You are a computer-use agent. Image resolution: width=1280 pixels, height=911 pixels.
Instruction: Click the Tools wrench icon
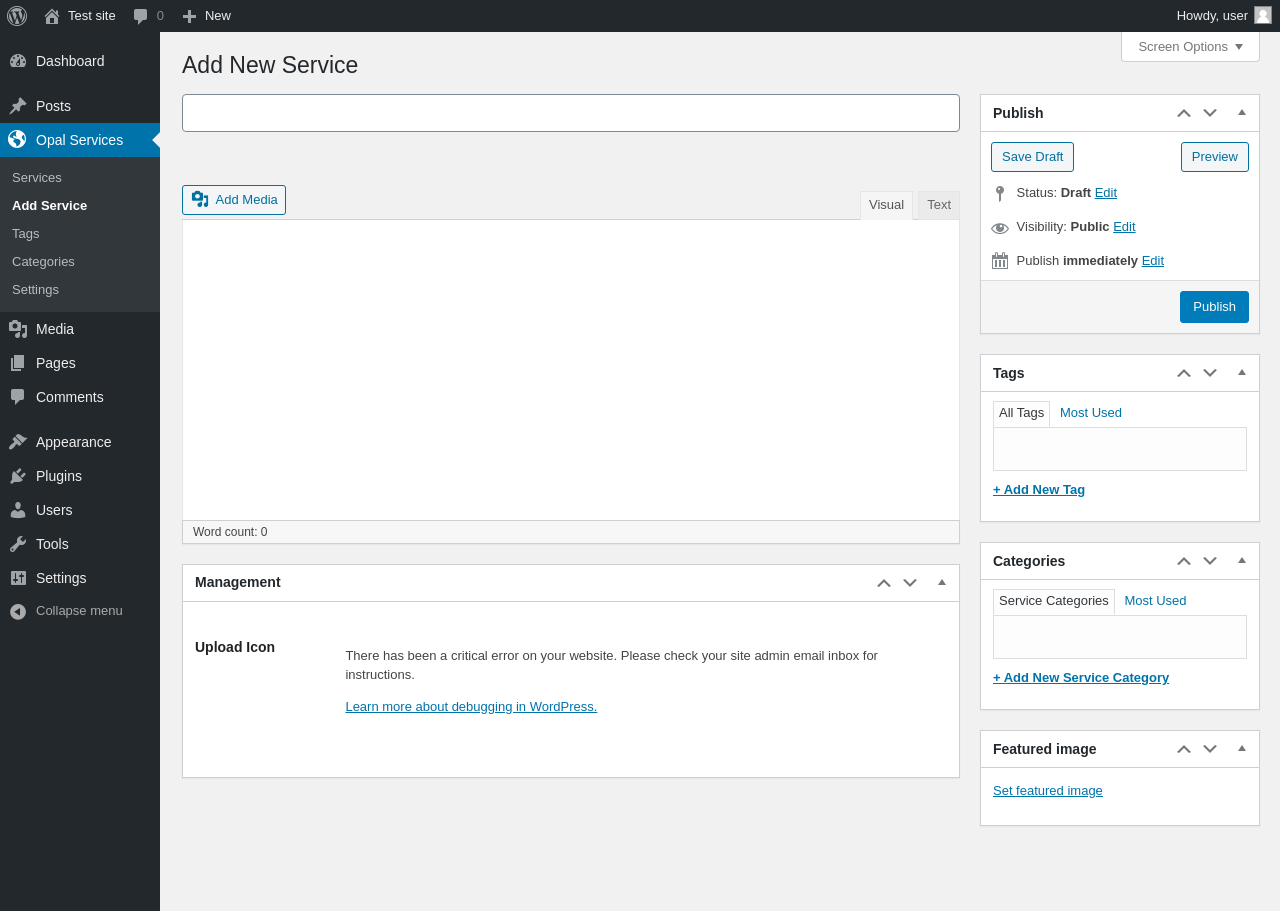coord(18,544)
